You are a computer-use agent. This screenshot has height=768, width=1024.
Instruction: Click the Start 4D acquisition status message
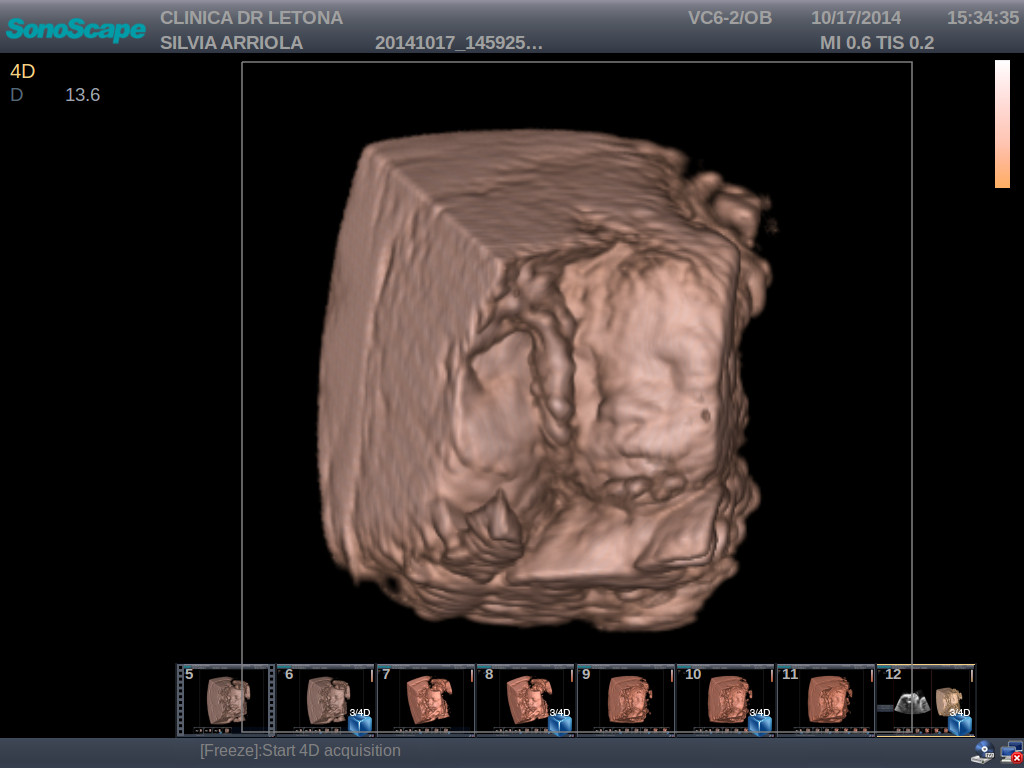pyautogui.click(x=300, y=750)
